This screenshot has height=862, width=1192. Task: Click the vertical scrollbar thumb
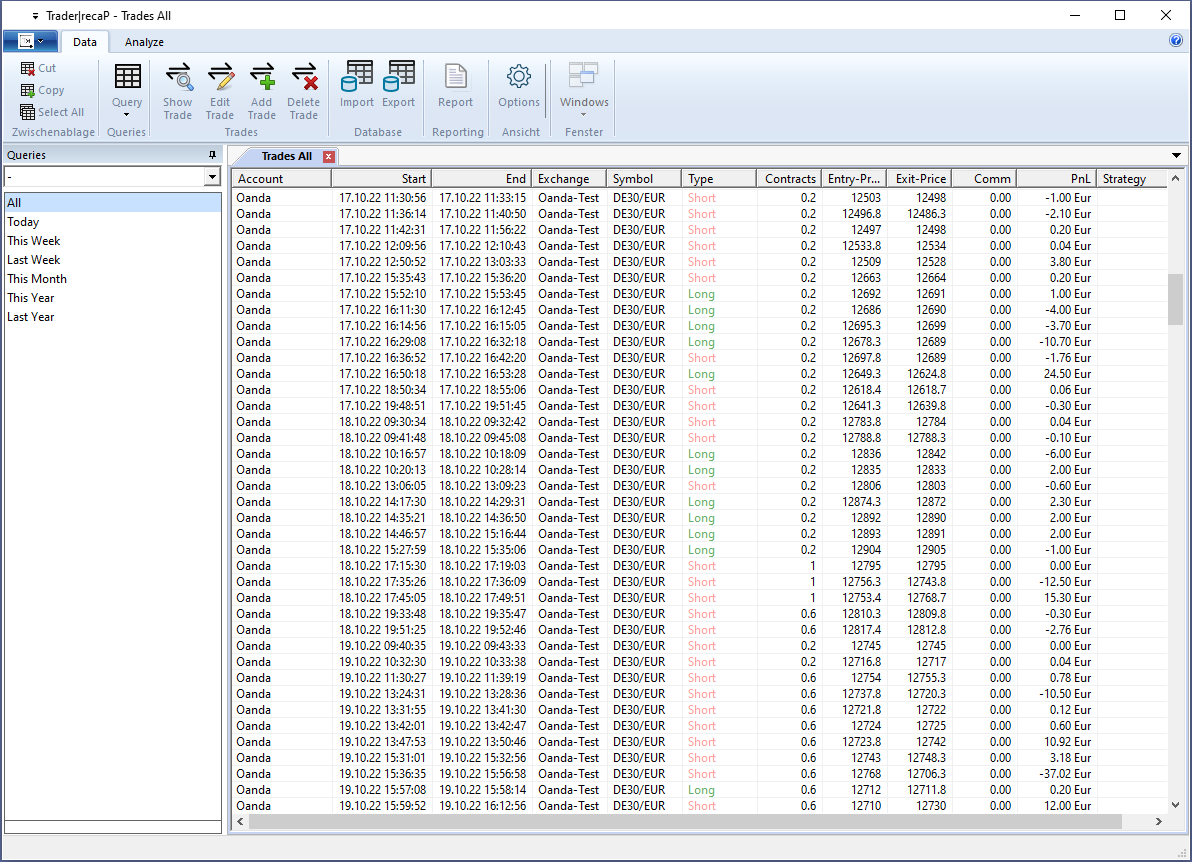[1175, 299]
